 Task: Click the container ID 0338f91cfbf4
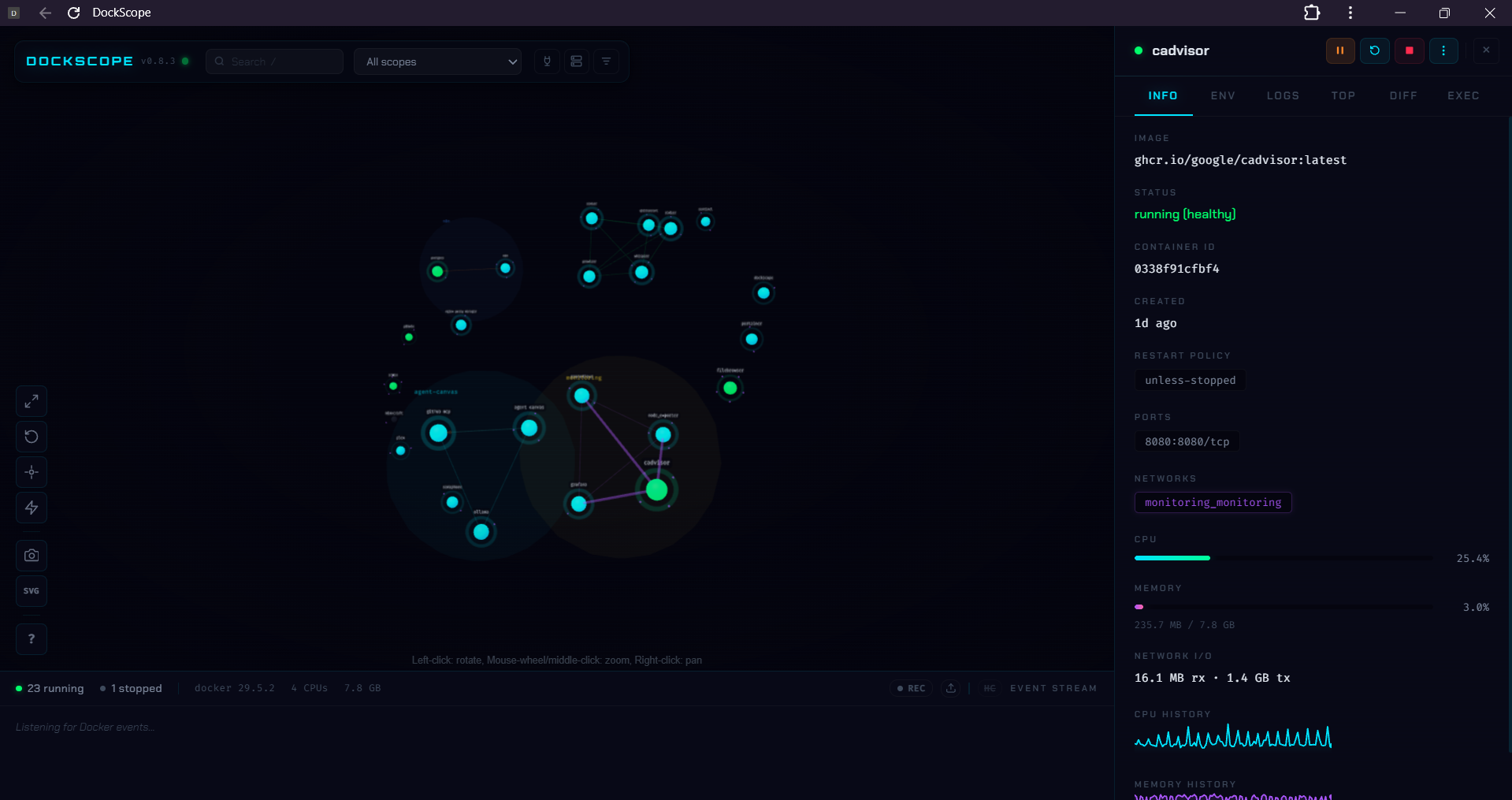1176,269
